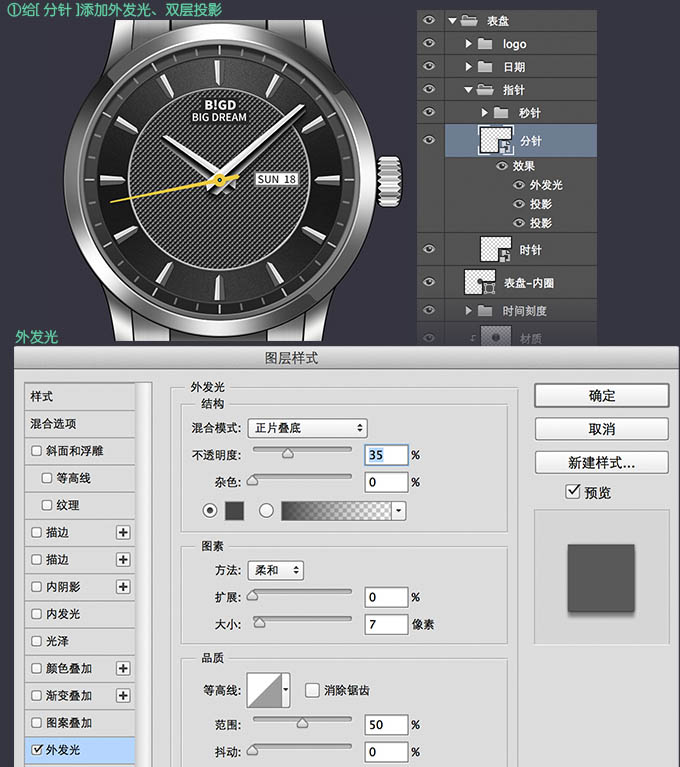Confirm with the 确定 button

(x=602, y=395)
